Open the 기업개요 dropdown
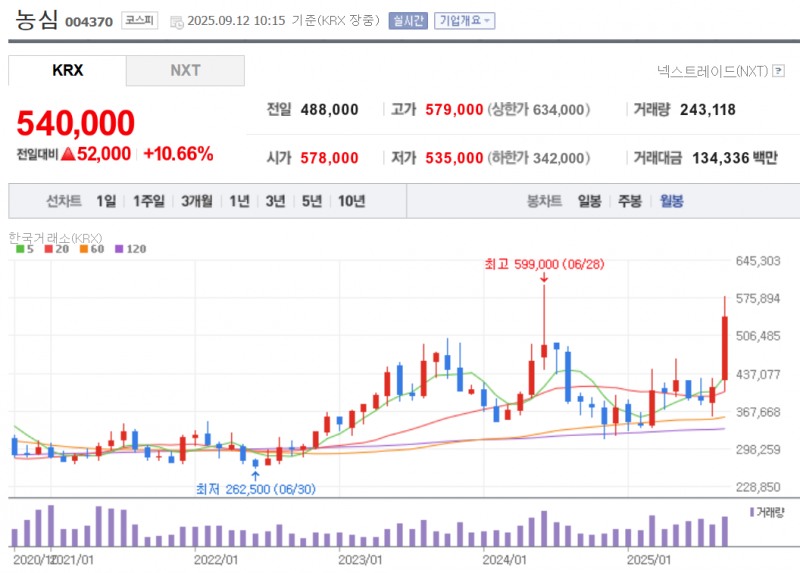800x573 pixels. coord(464,21)
